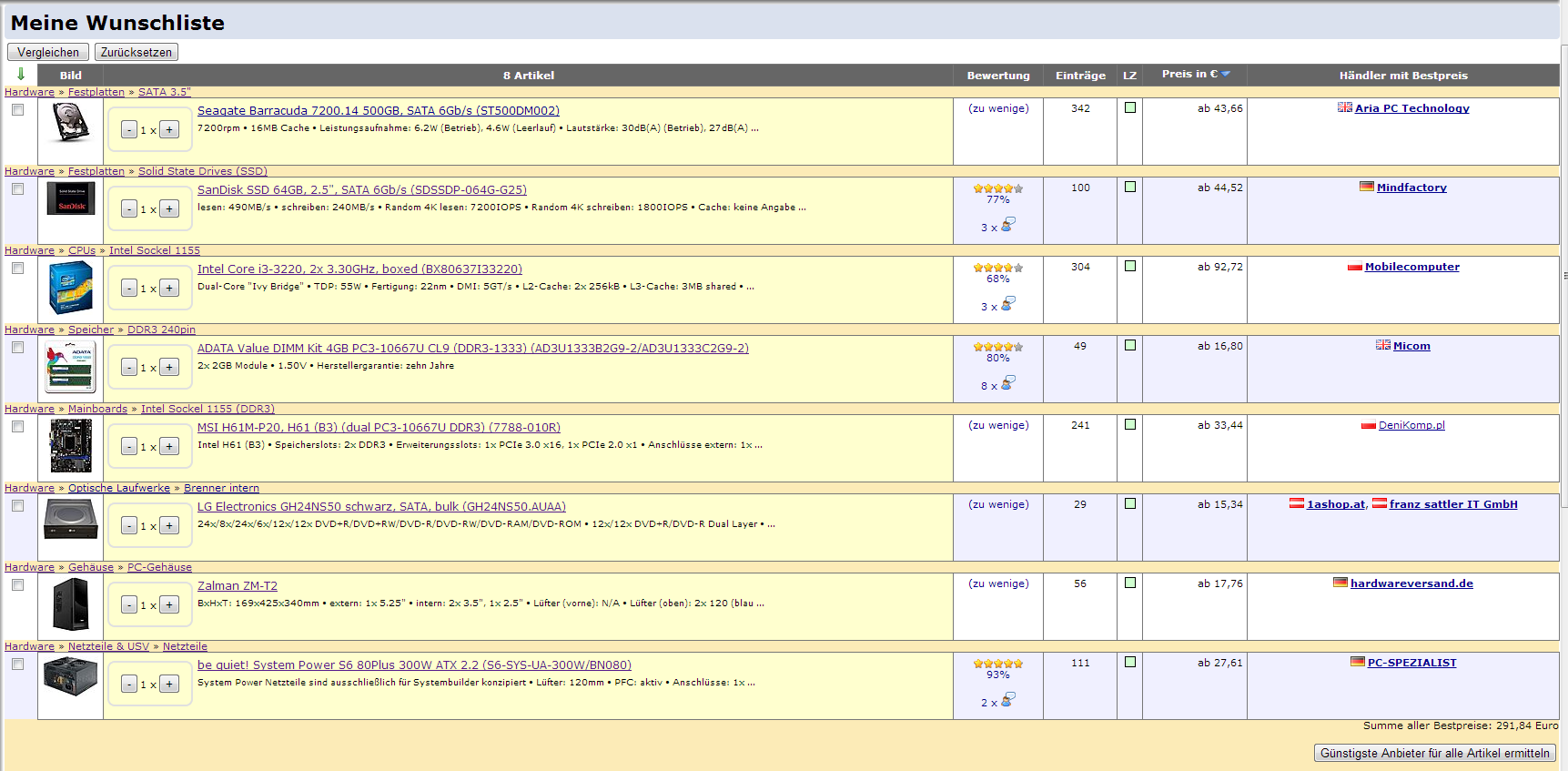Increase quantity of be quiet! power supply with plus
Image resolution: width=1568 pixels, height=771 pixels.
click(x=169, y=685)
